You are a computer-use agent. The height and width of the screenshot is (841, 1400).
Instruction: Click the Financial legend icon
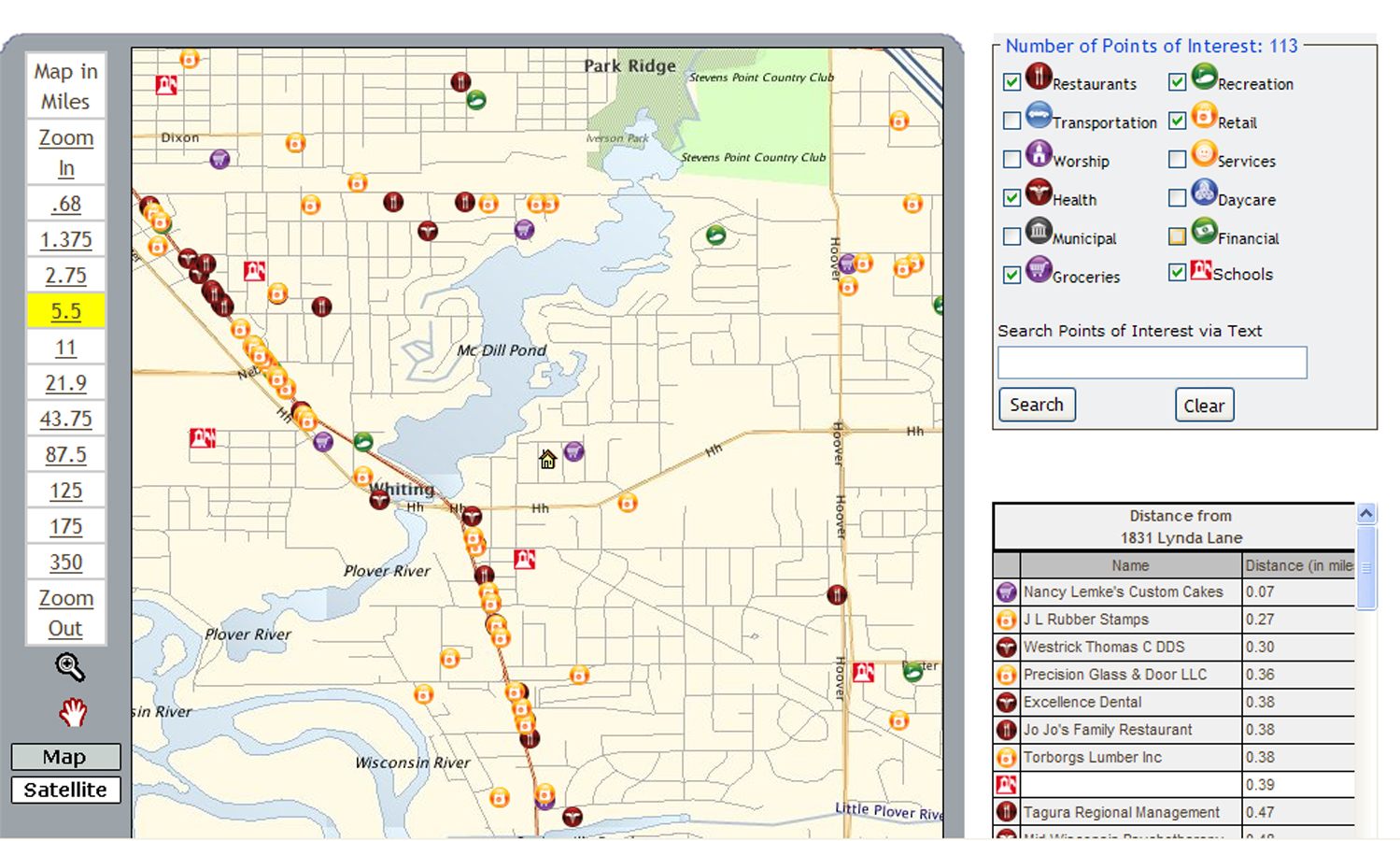pos(1204,231)
